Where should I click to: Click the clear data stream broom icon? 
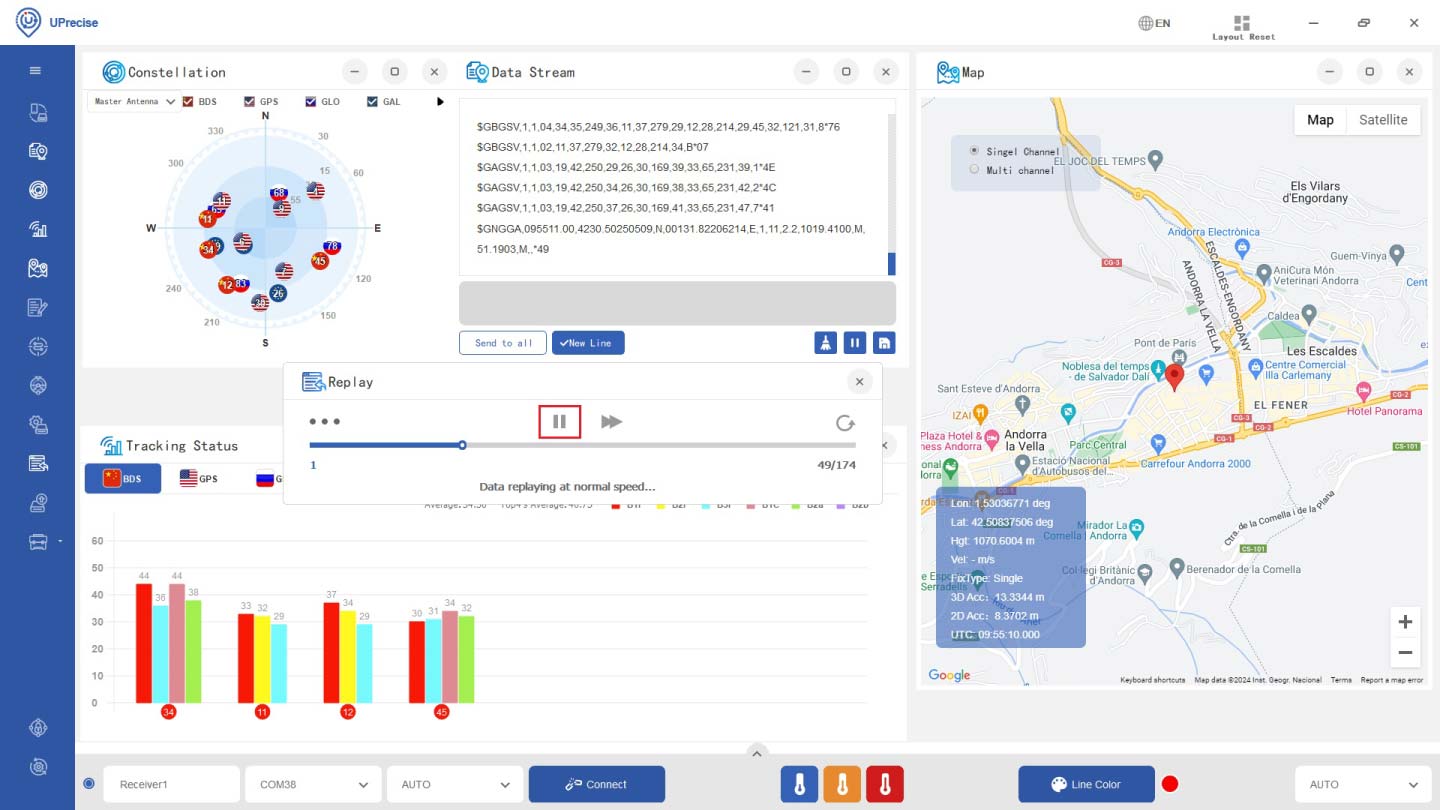point(826,343)
